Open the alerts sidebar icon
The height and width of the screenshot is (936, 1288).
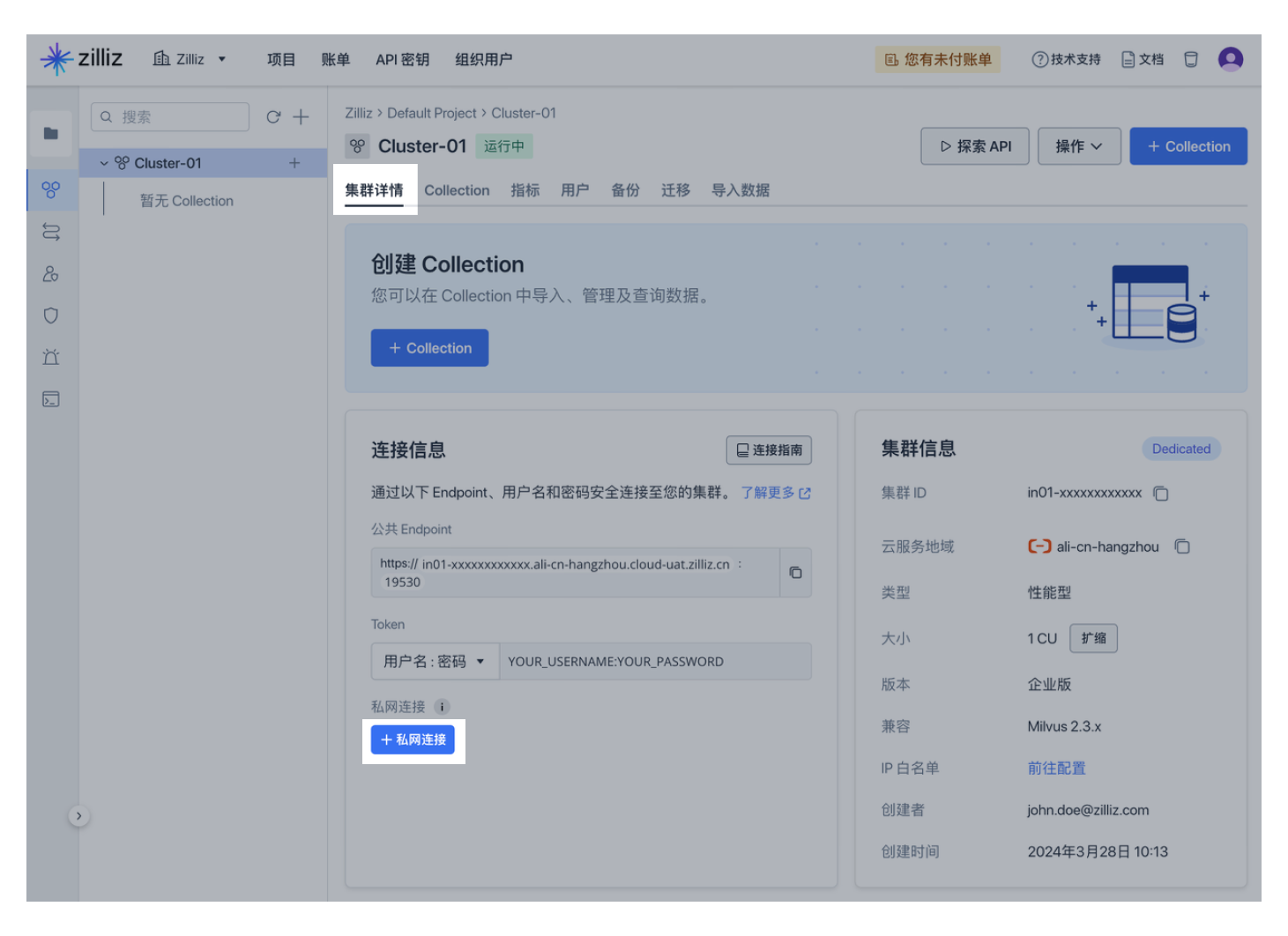tap(51, 357)
